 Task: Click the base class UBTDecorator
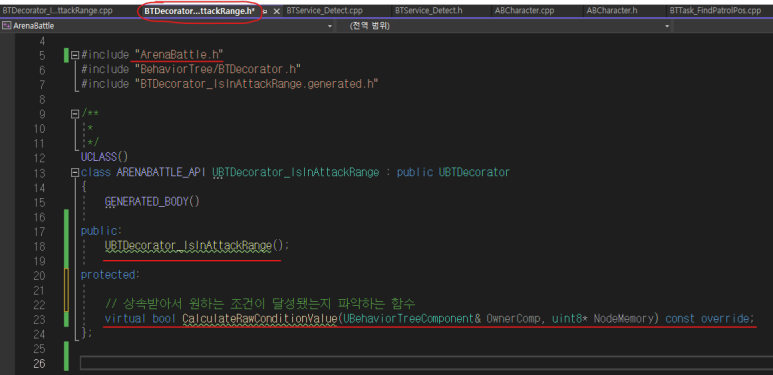474,172
